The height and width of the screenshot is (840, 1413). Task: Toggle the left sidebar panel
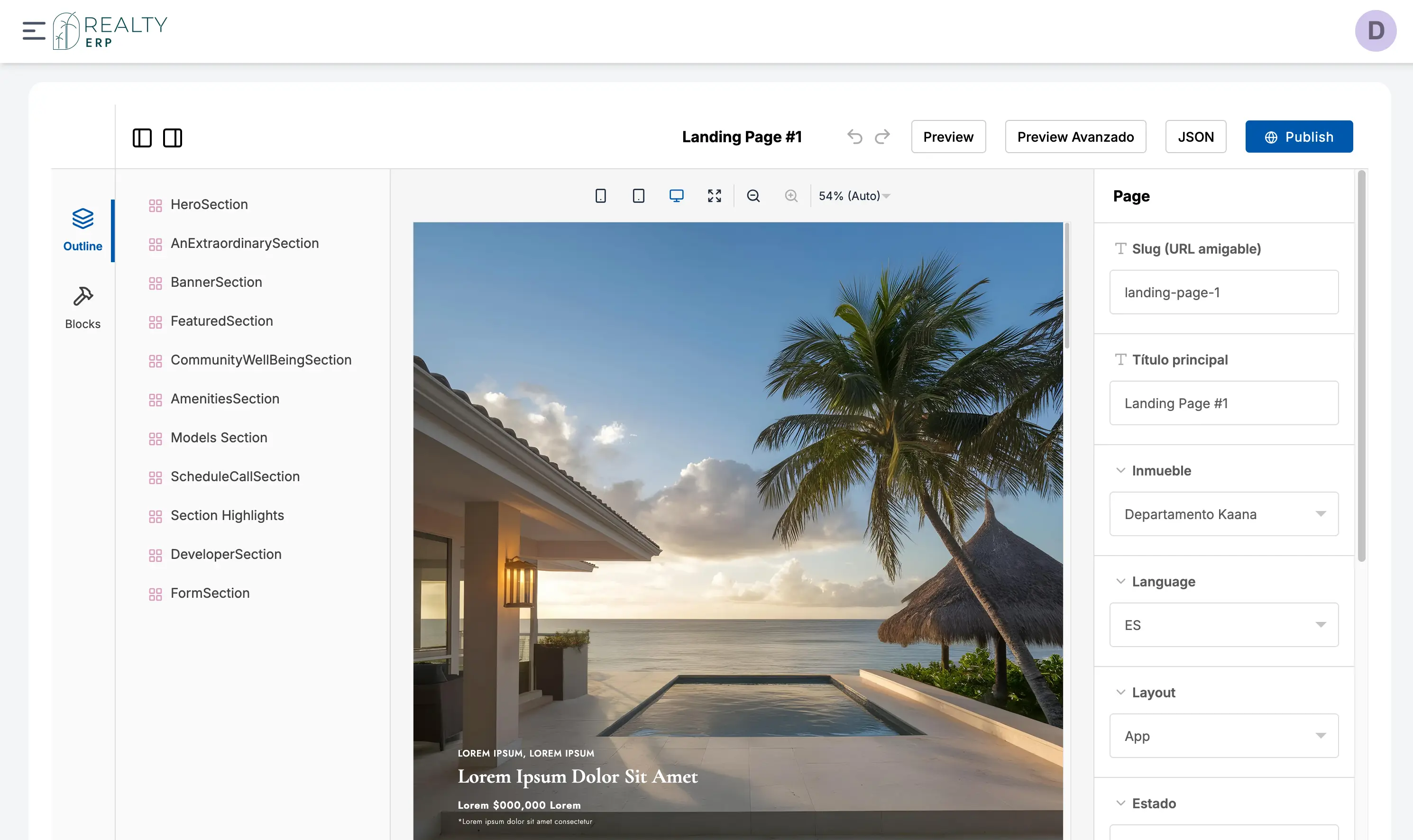tap(141, 137)
